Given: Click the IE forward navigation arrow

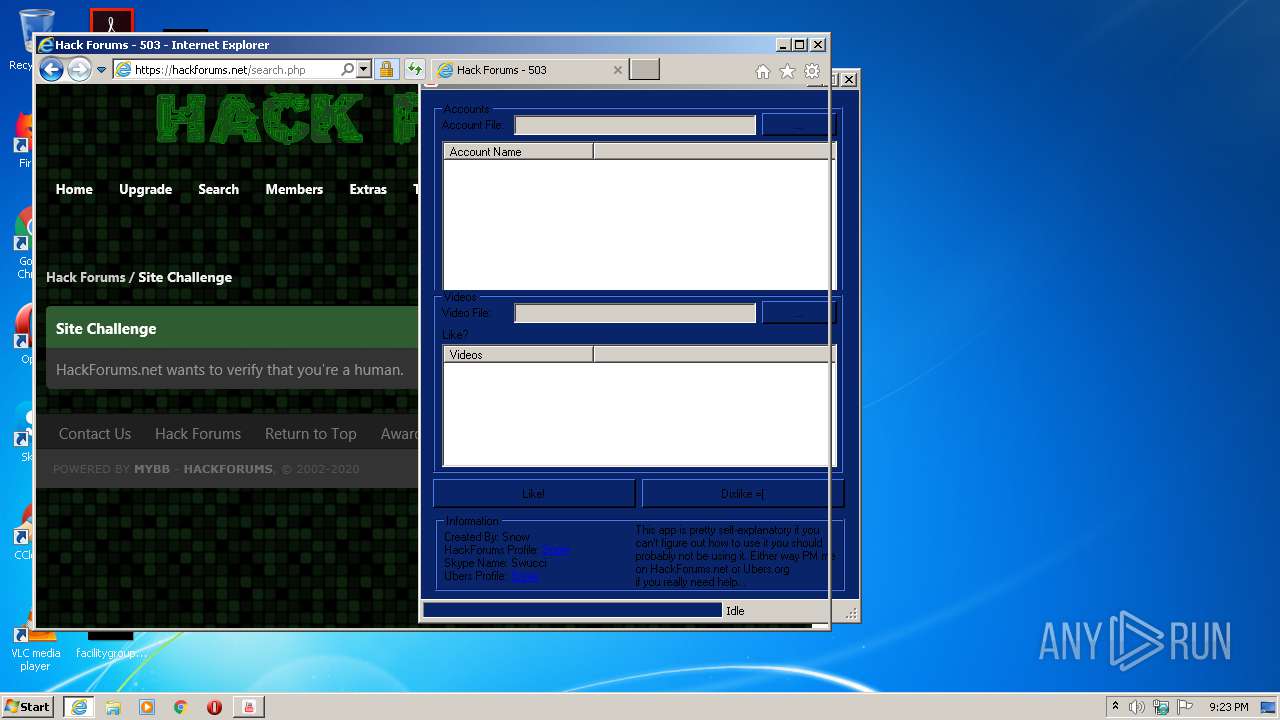Looking at the screenshot, I should point(79,69).
